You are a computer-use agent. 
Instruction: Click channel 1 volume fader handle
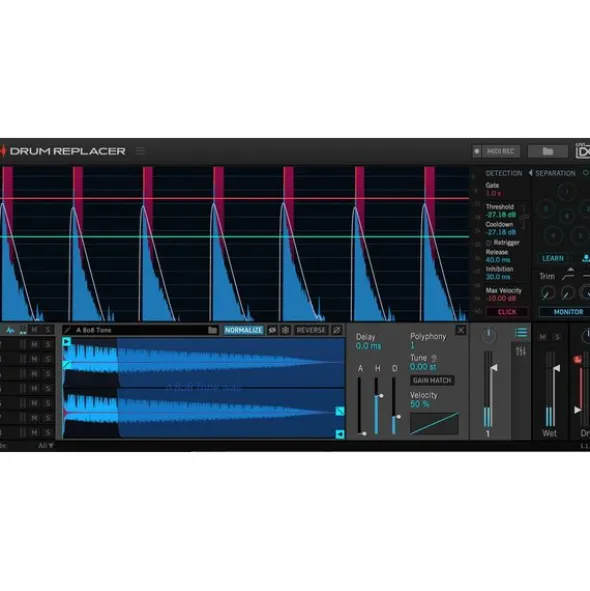point(494,367)
